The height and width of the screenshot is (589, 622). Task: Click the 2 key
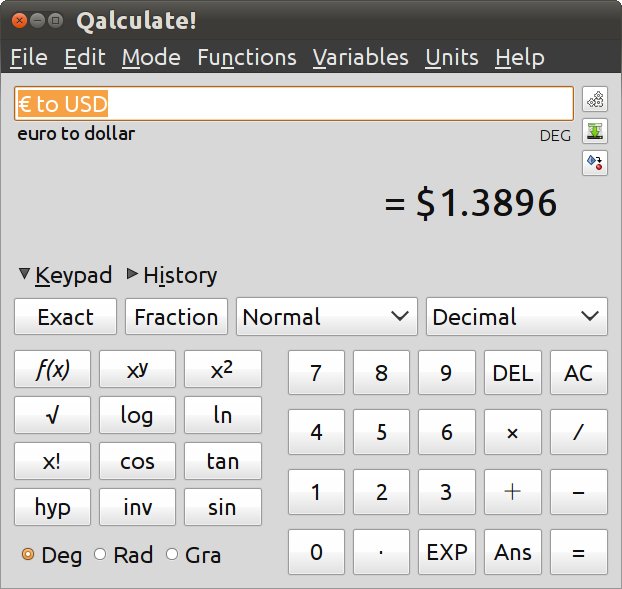381,492
